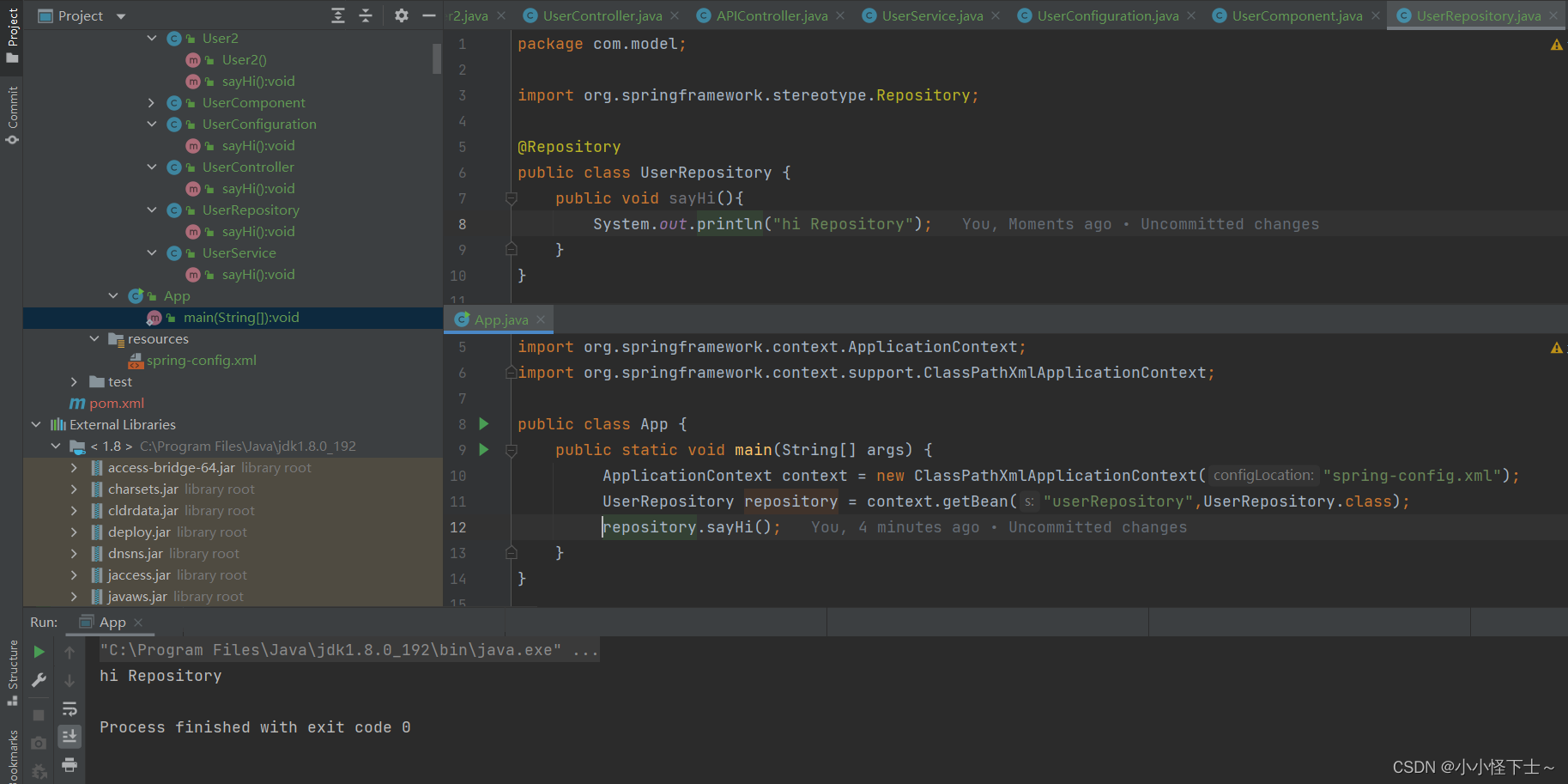The height and width of the screenshot is (784, 1568).
Task: Click wrench icon in Run panel
Action: pos(39,680)
